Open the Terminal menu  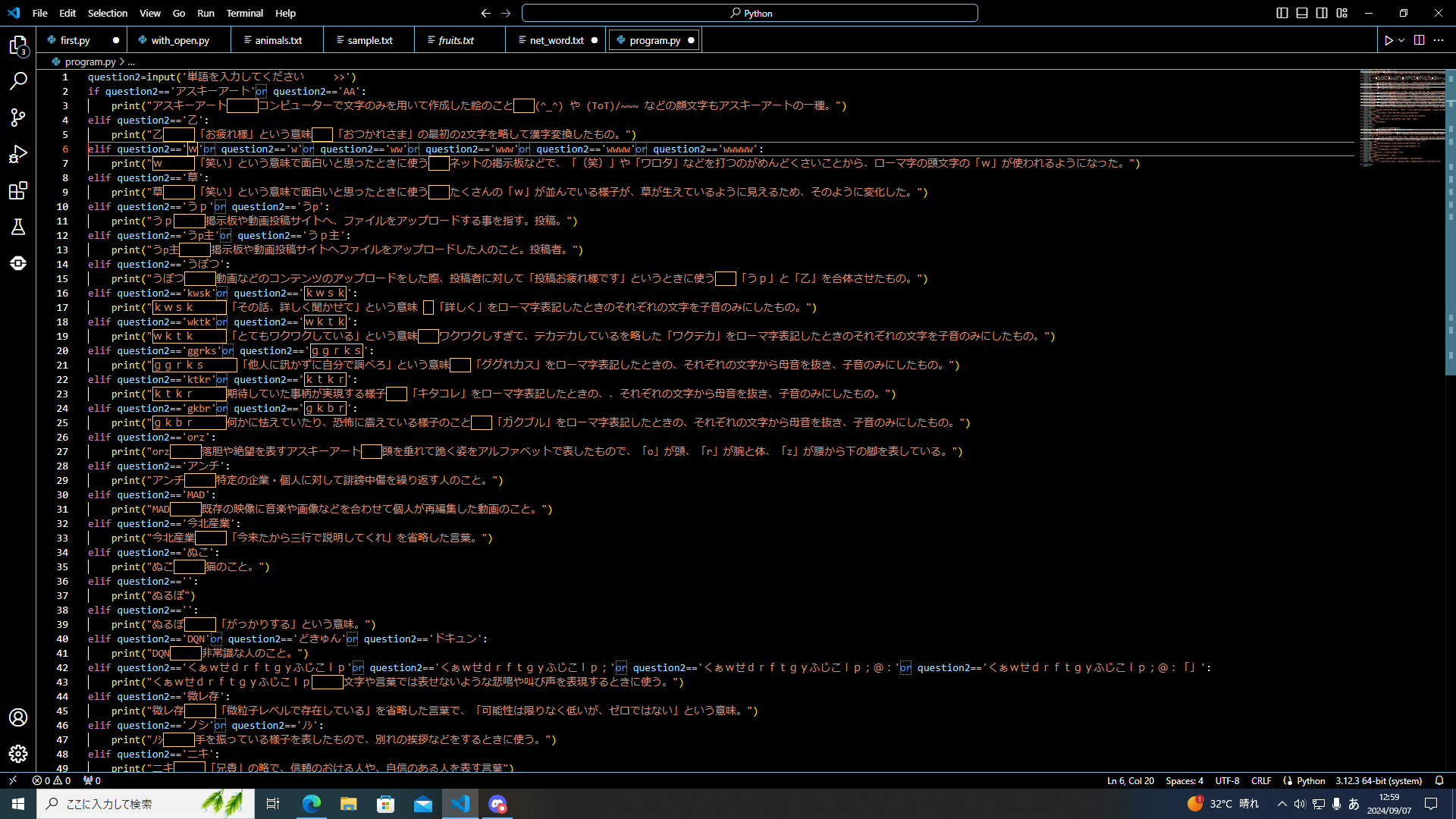[244, 13]
